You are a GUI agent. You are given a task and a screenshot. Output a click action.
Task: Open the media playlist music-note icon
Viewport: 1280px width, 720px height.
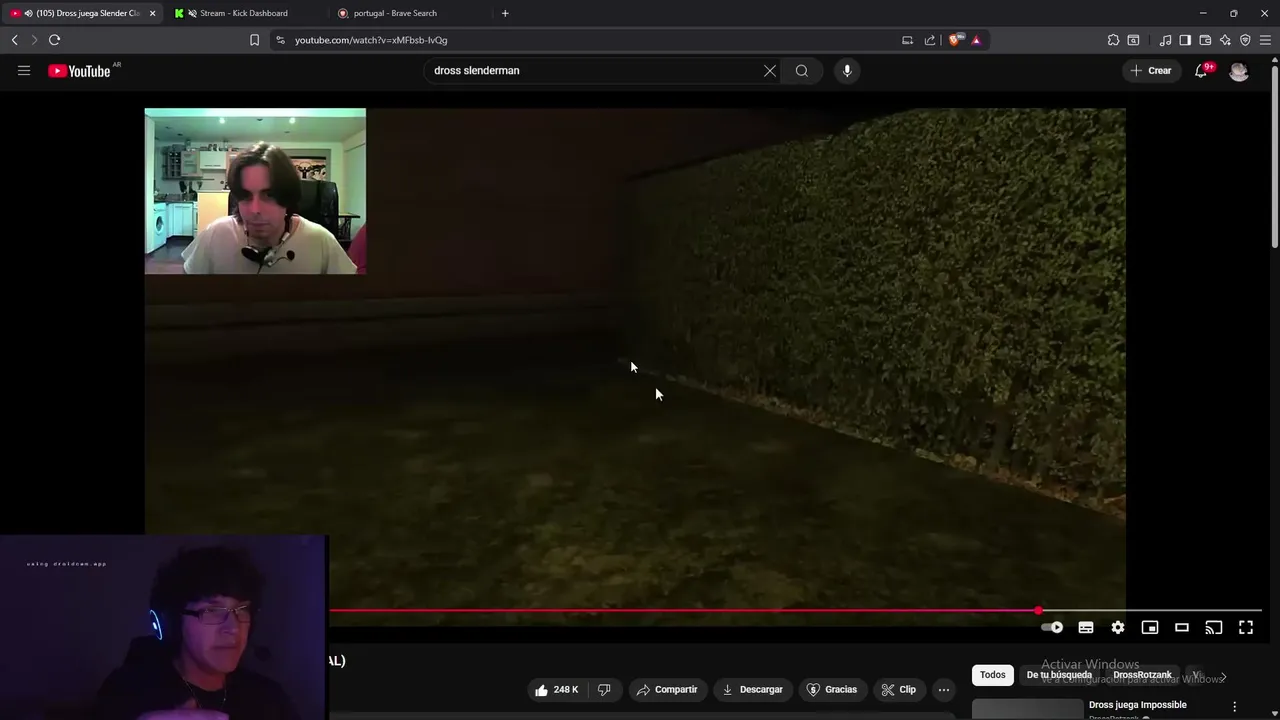click(1165, 40)
